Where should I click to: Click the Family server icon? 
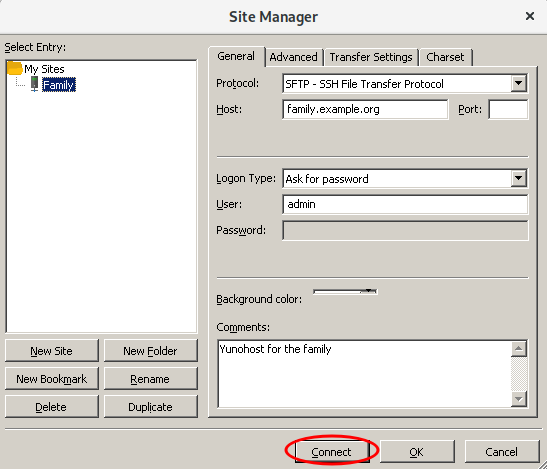tap(34, 84)
